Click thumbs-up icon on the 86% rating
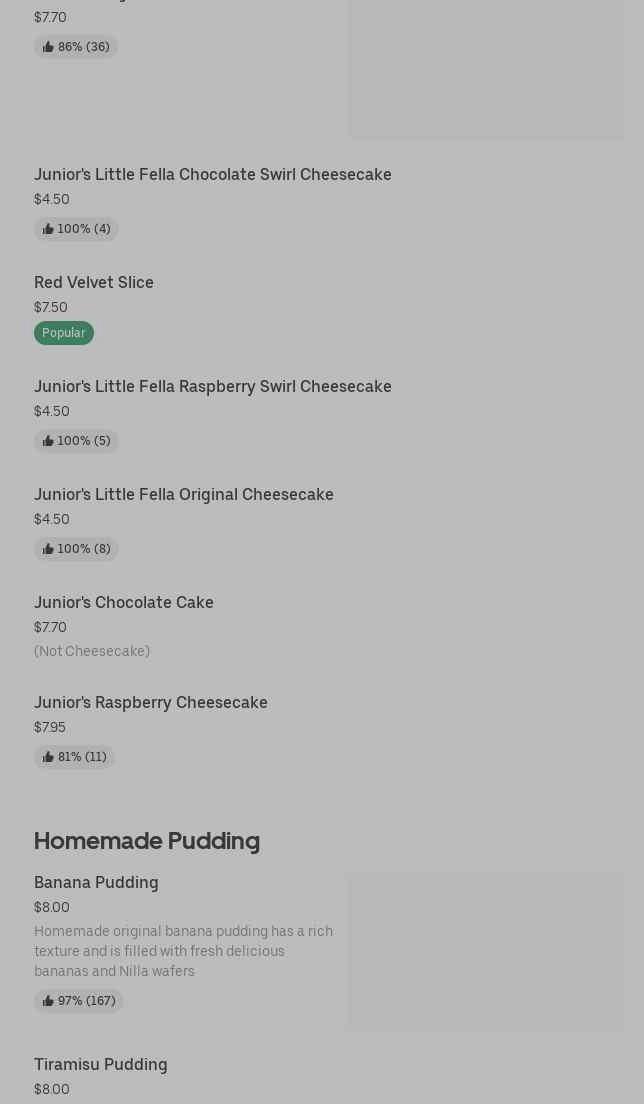The width and height of the screenshot is (644, 1104). (48, 47)
